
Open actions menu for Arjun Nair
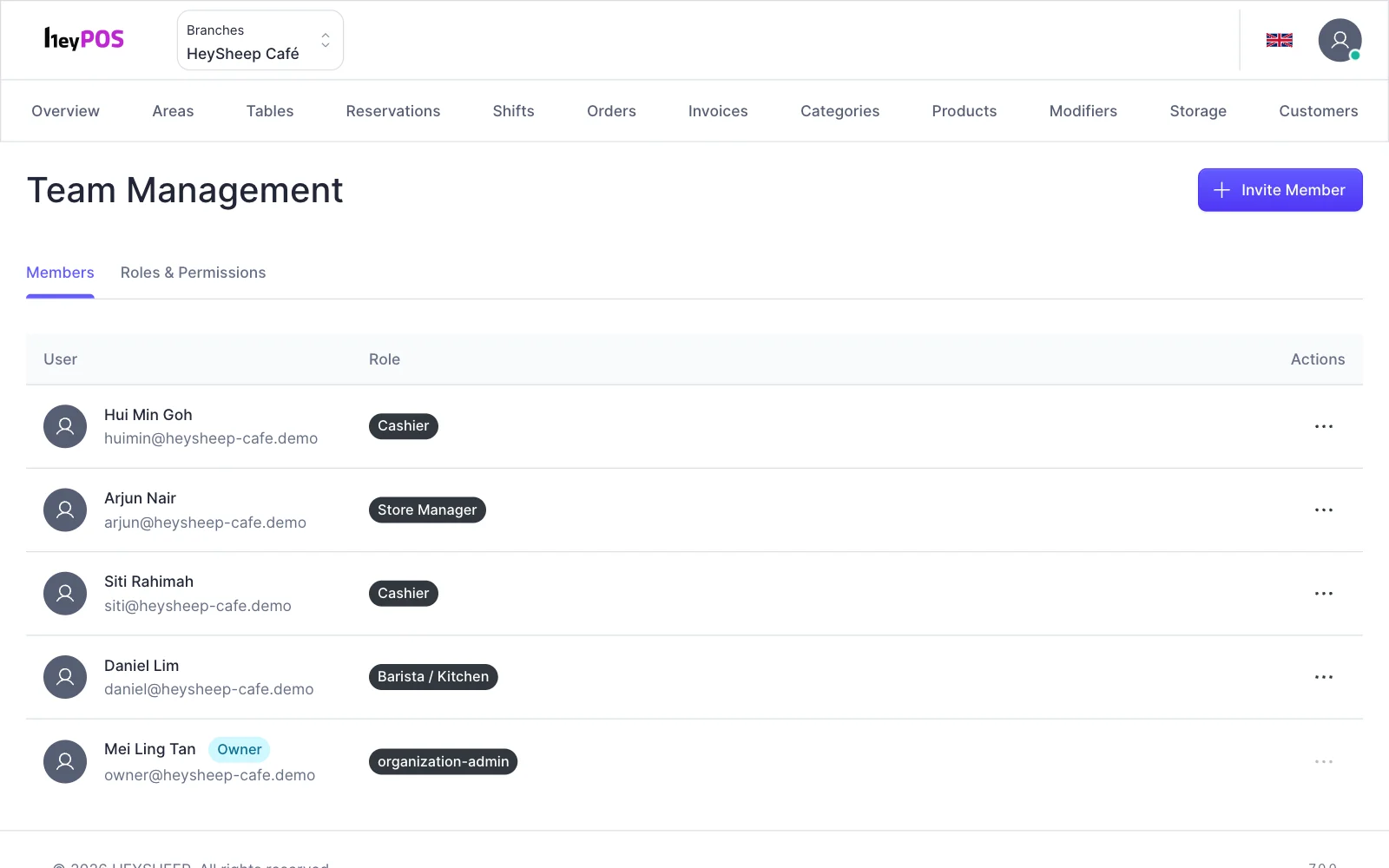click(1323, 510)
